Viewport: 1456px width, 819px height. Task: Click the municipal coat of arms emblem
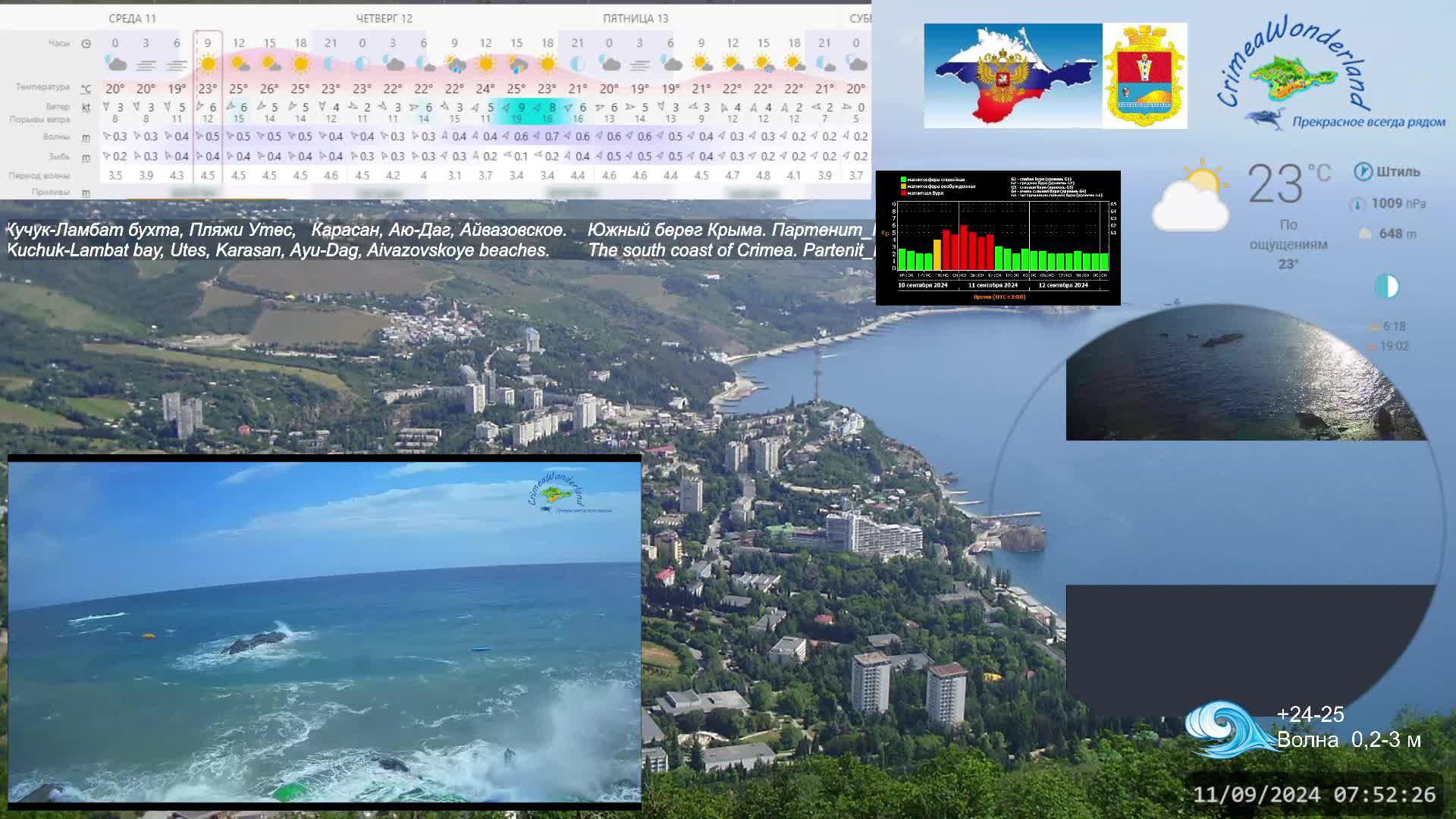1145,76
